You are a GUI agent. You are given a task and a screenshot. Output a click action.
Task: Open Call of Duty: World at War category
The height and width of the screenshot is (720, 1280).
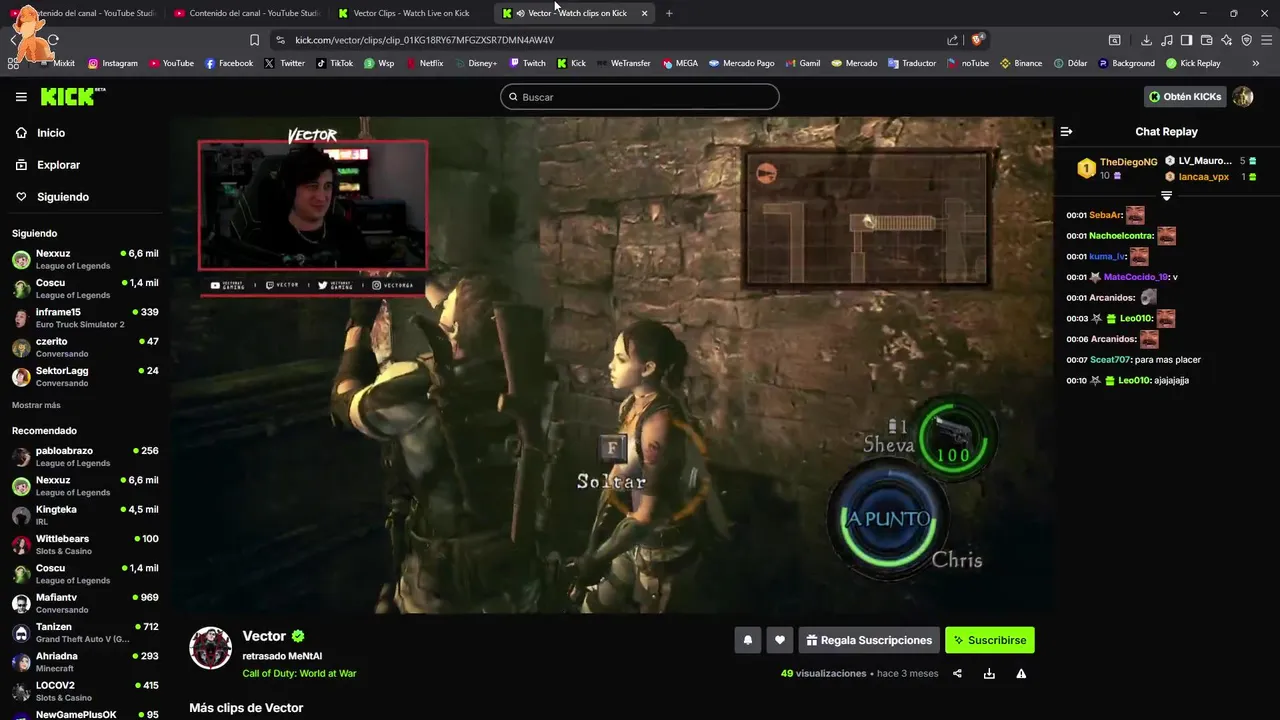(x=299, y=674)
